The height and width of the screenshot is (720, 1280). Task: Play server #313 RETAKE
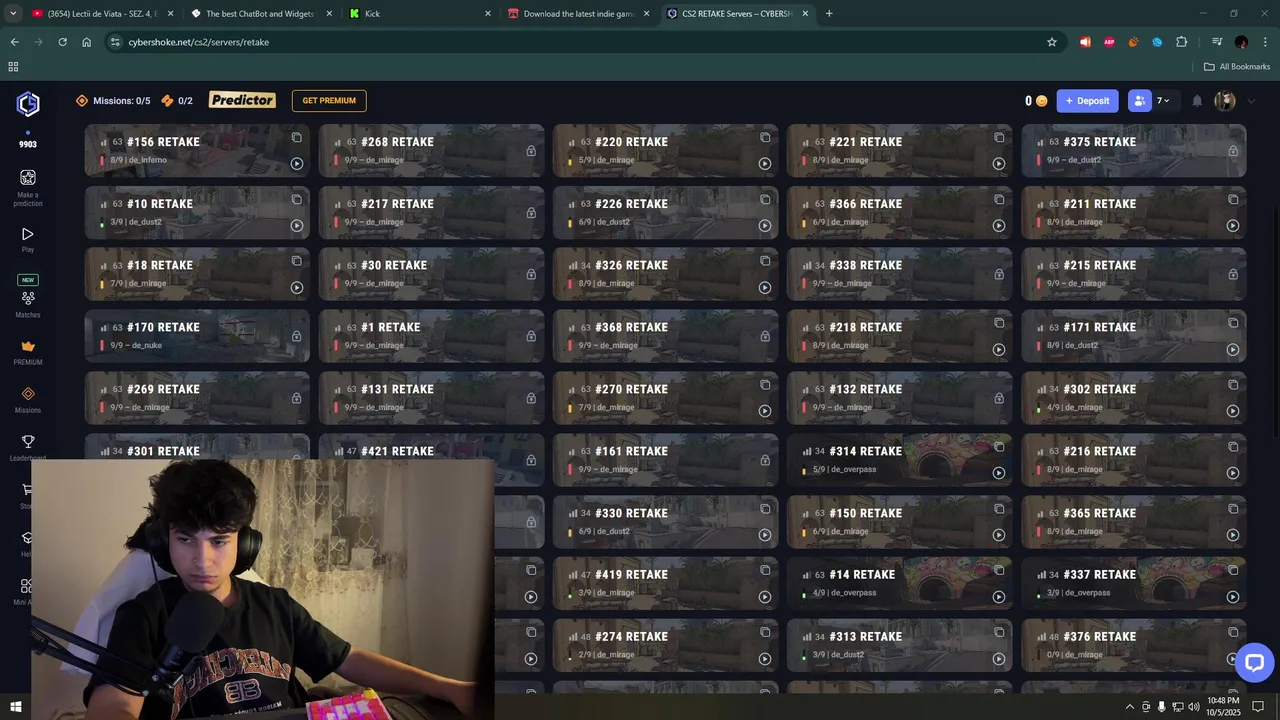(999, 659)
